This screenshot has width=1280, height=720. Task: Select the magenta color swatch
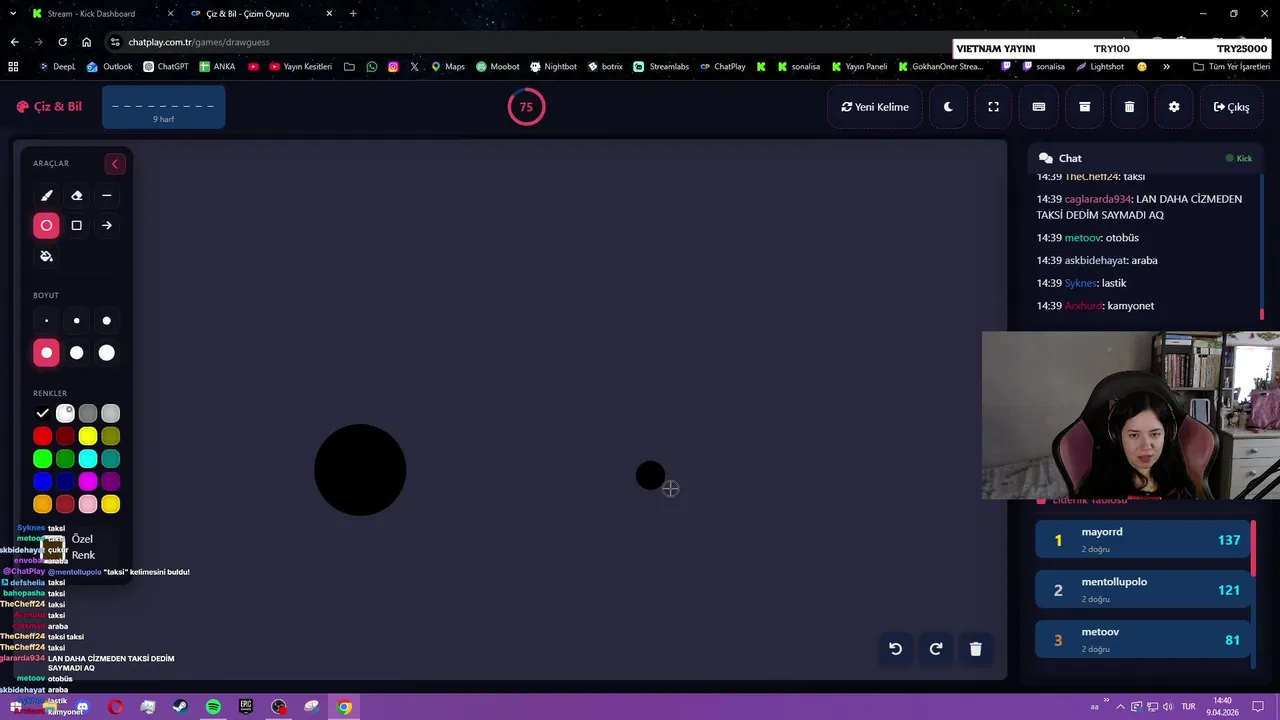[88, 482]
